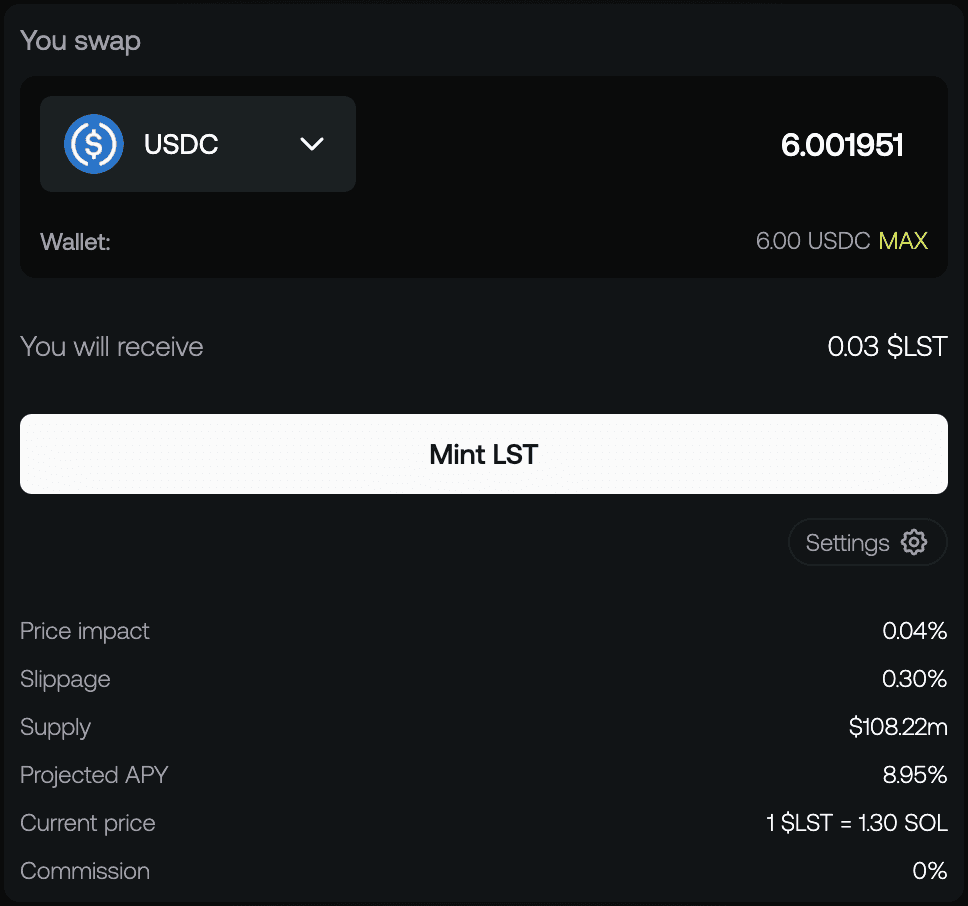This screenshot has height=906, width=968.
Task: Click the 0.03 $LST receive amount
Action: click(x=887, y=347)
